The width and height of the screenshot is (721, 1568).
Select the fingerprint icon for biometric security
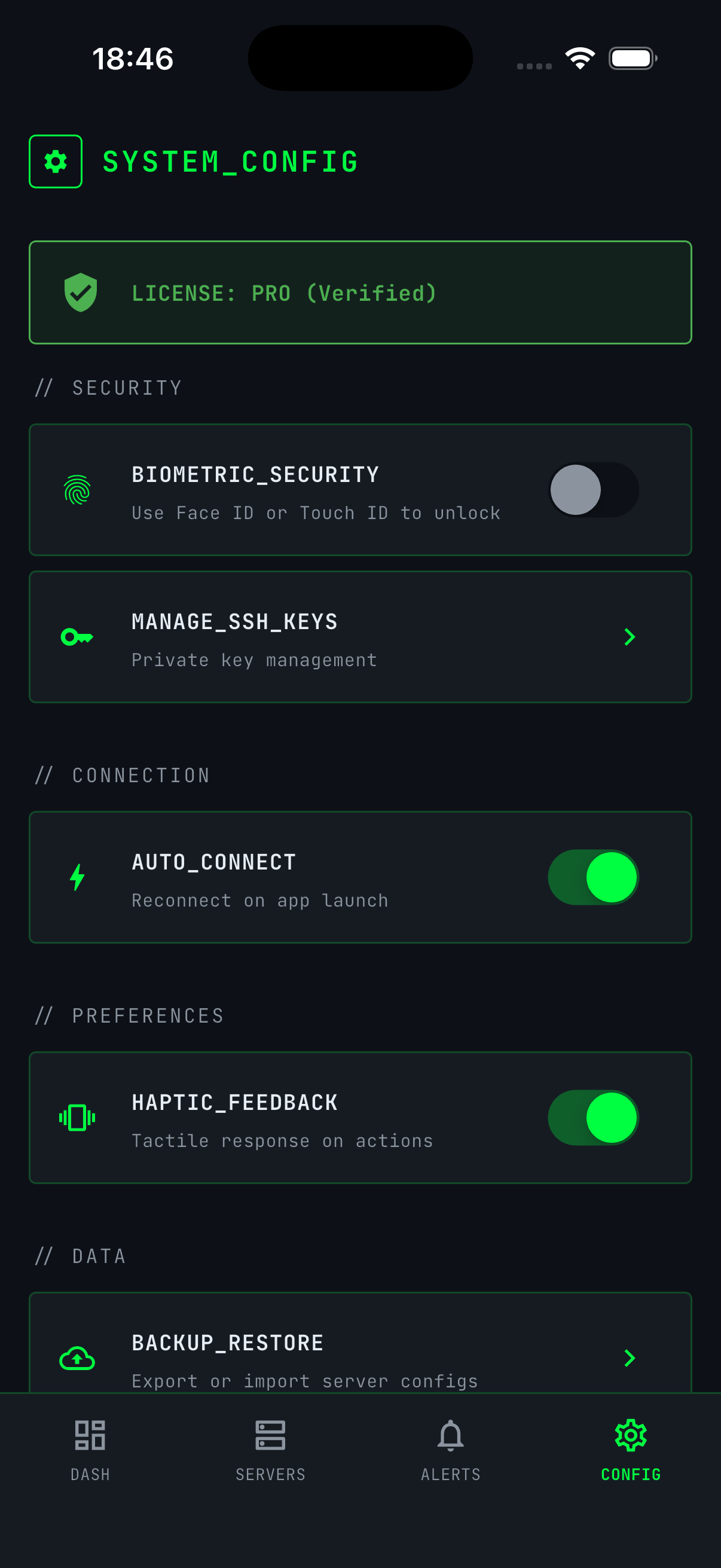(x=77, y=490)
